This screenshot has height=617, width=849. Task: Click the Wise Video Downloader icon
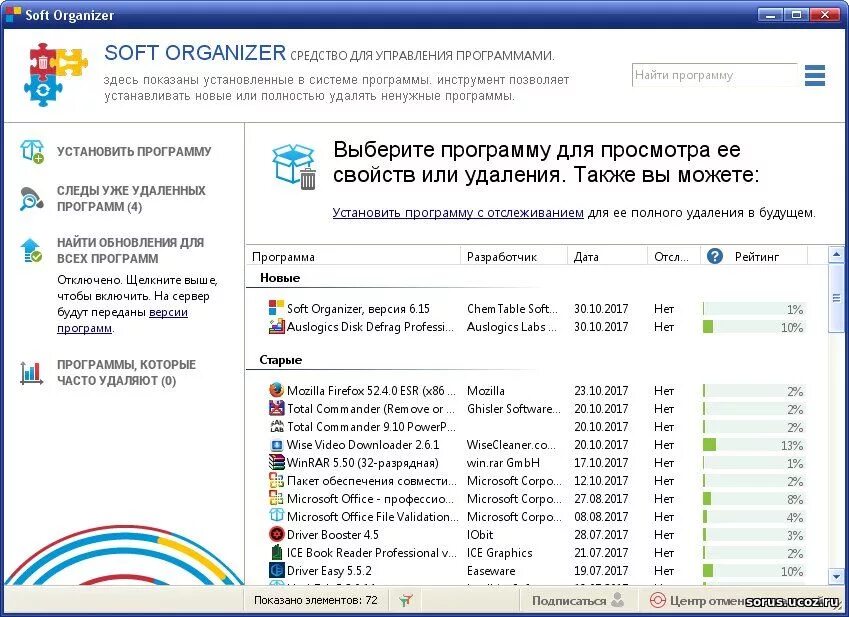click(276, 444)
